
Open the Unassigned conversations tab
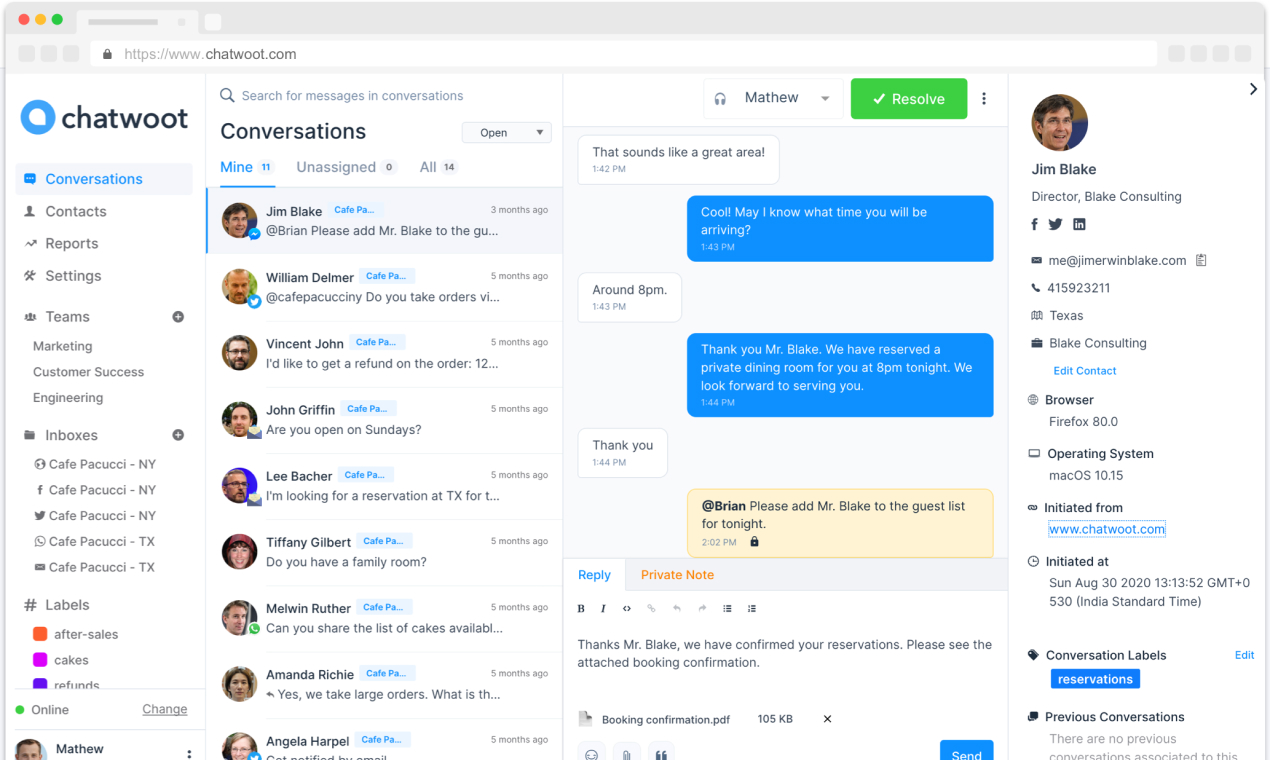338,167
